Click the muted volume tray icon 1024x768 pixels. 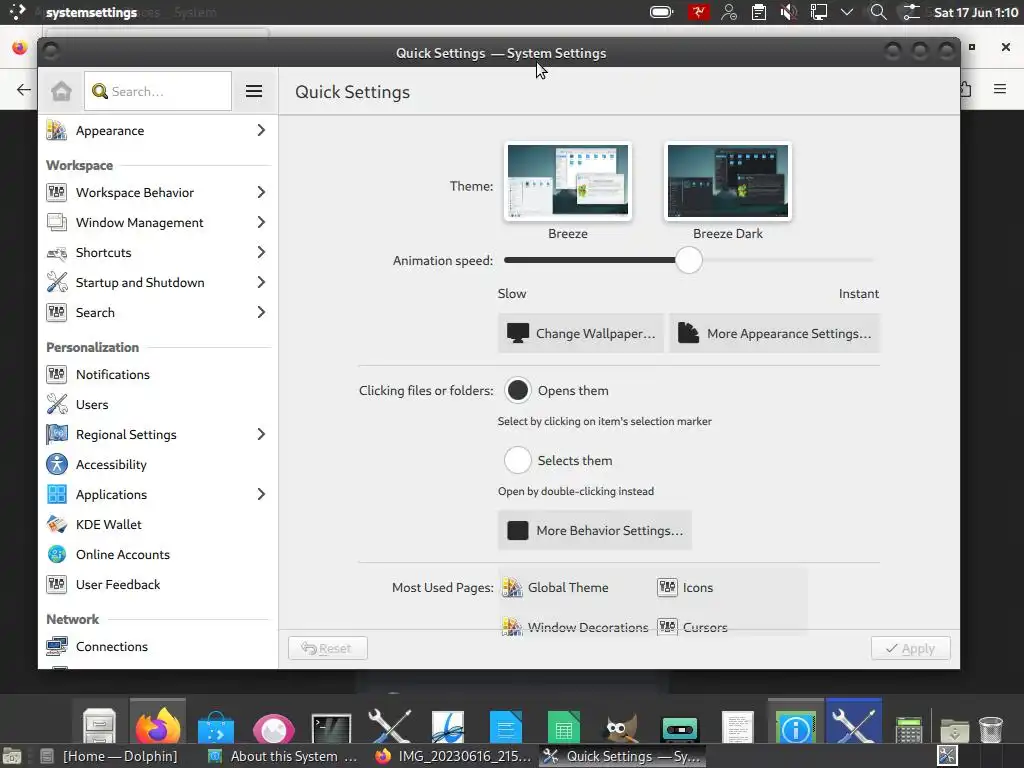point(788,12)
